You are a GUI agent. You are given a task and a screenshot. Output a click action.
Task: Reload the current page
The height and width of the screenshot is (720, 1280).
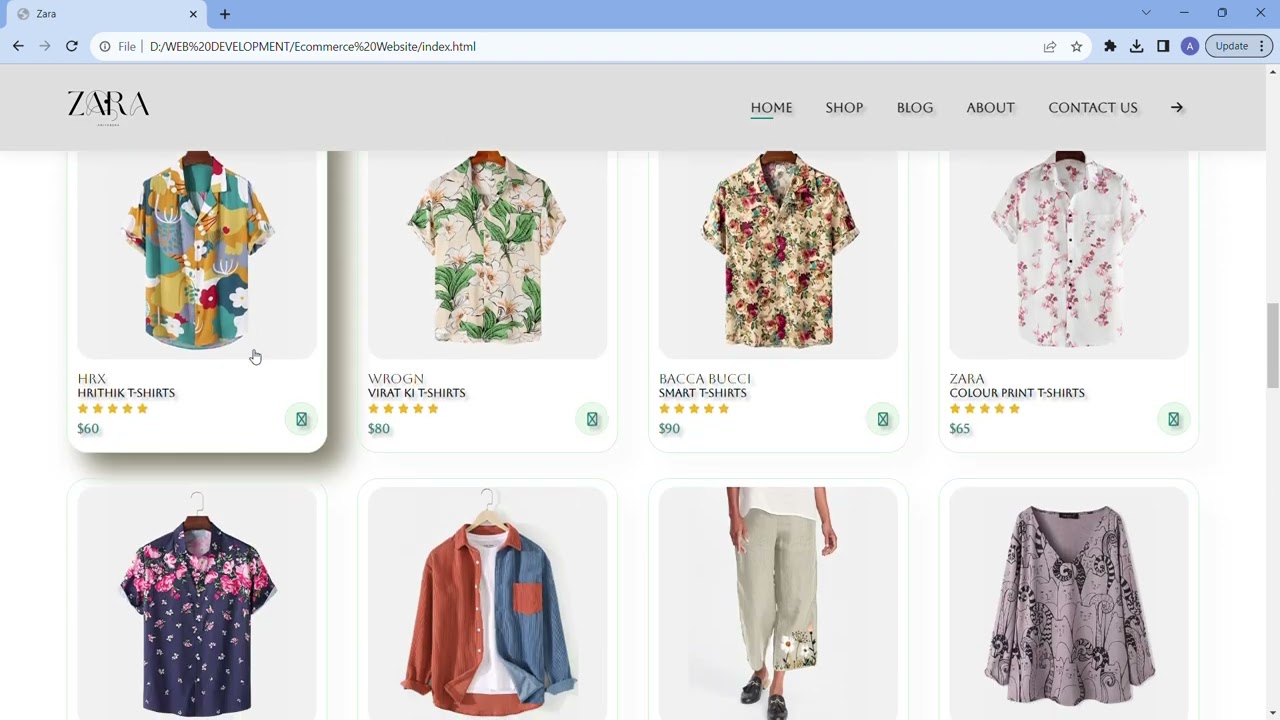72,46
